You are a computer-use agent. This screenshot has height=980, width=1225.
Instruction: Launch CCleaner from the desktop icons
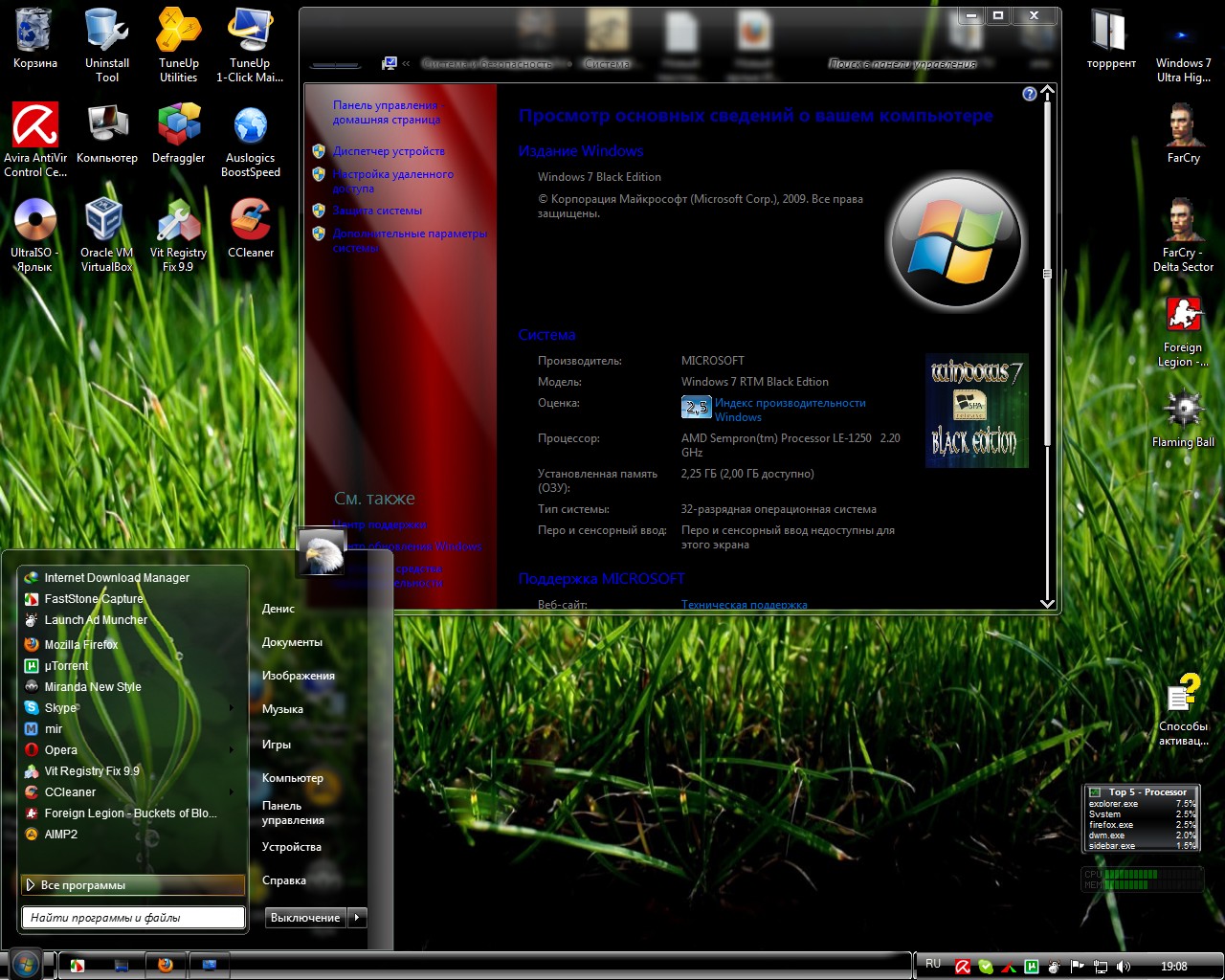pyautogui.click(x=251, y=228)
